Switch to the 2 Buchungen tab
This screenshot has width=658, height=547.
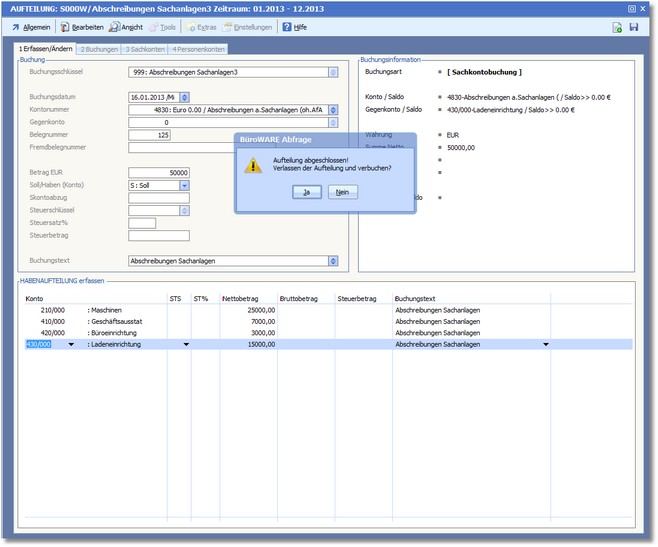[x=99, y=49]
